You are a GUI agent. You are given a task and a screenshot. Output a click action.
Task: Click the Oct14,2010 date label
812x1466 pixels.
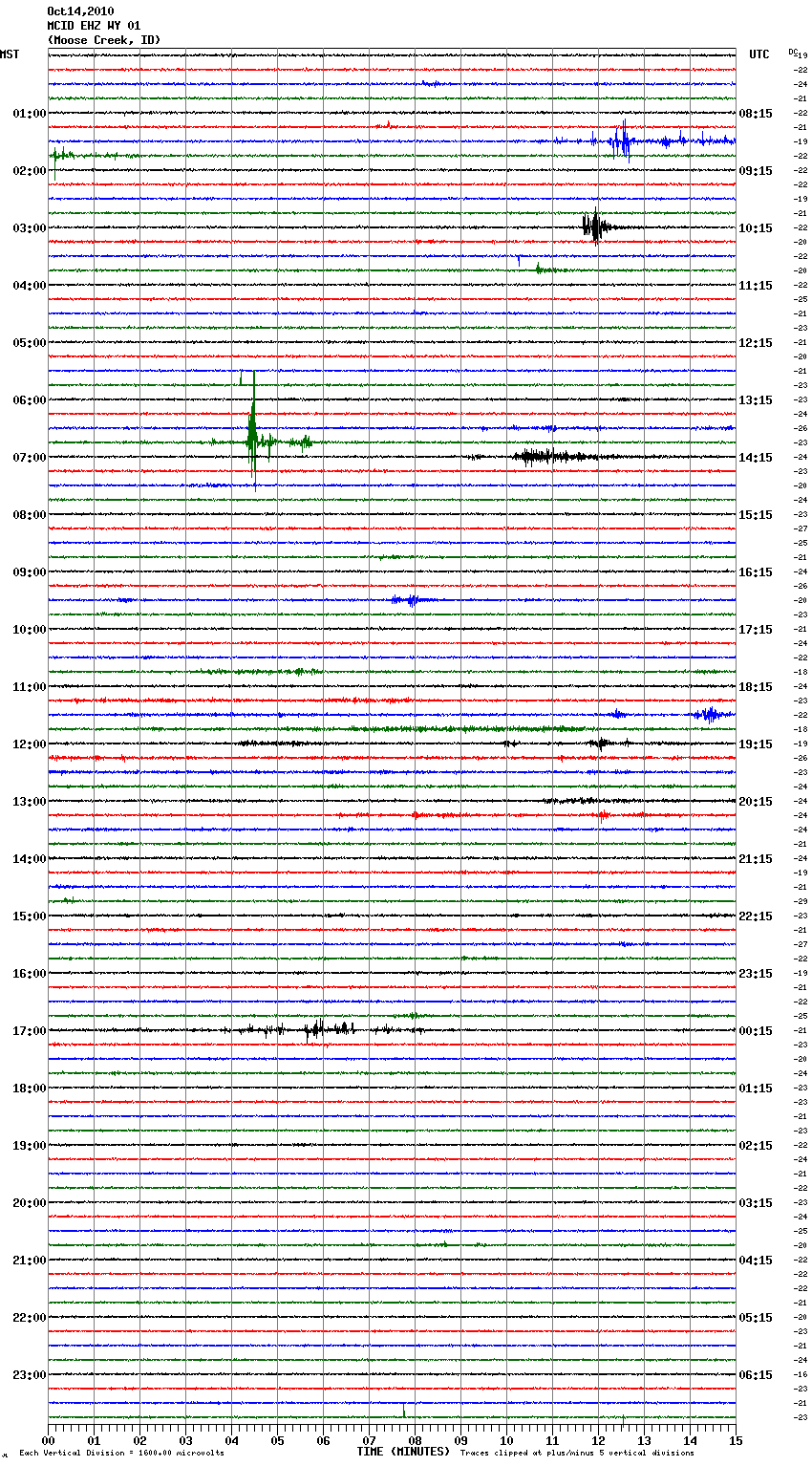pyautogui.click(x=80, y=11)
